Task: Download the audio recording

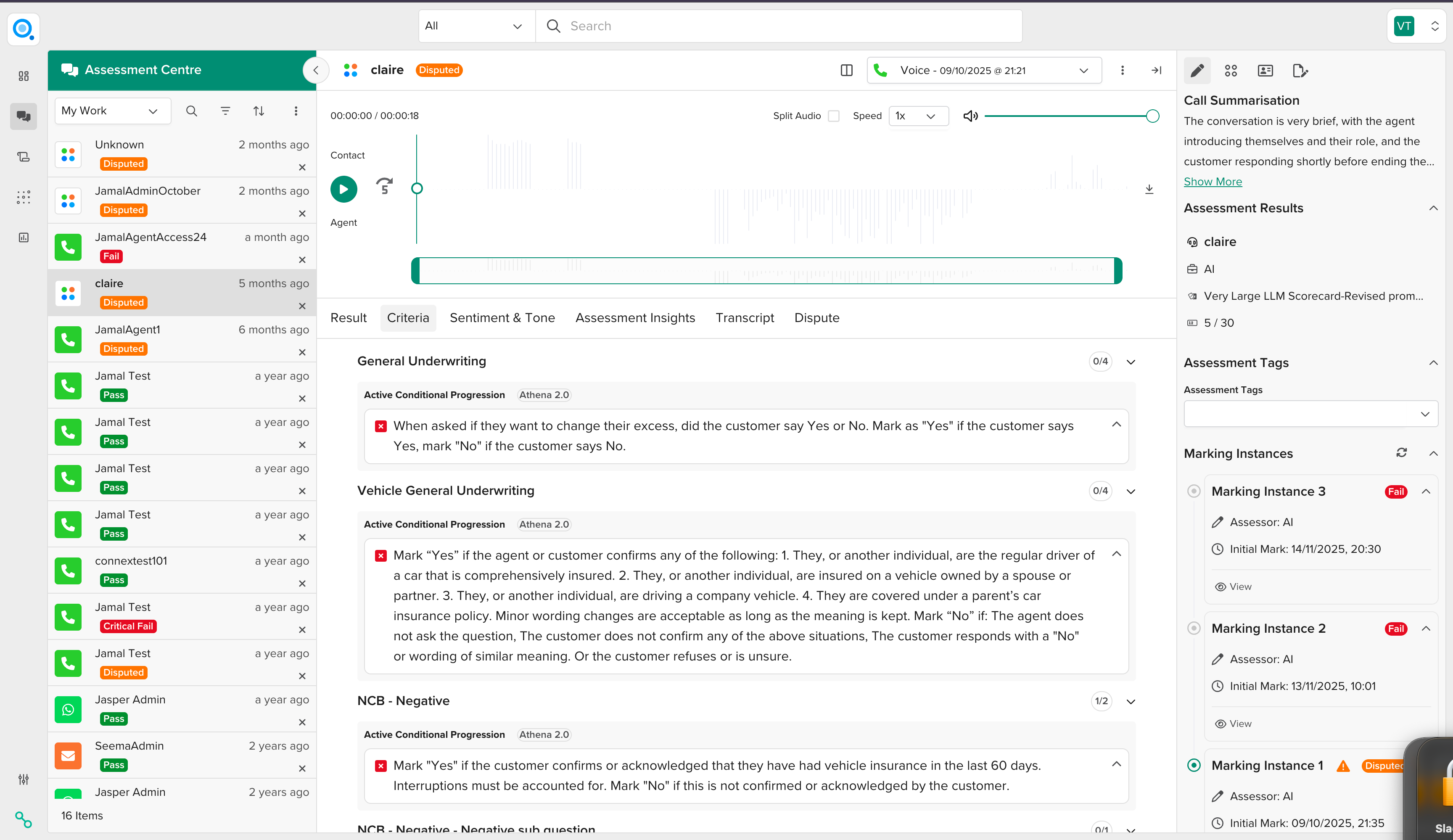Action: tap(1149, 189)
